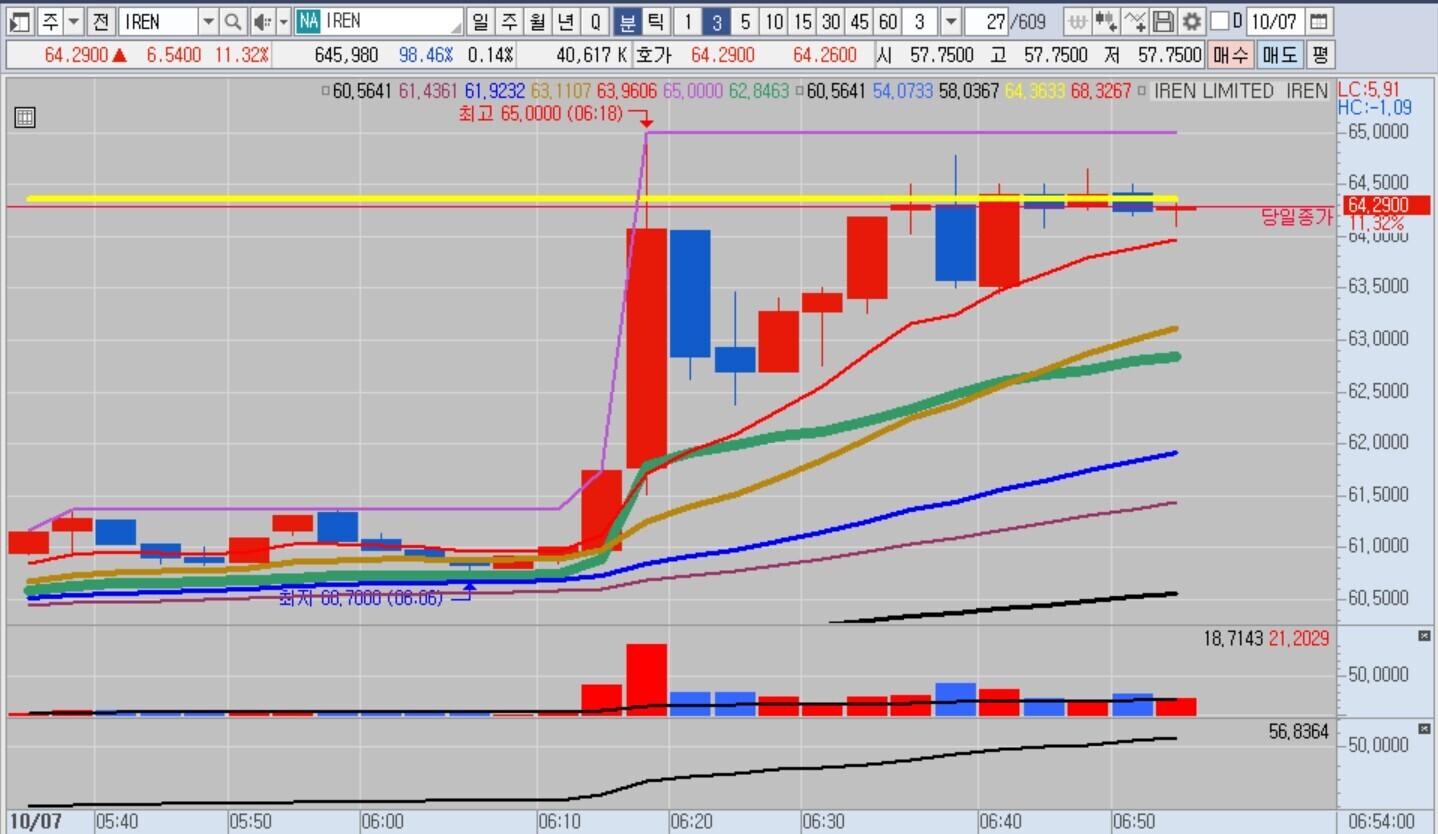
Task: Click the magnifier stock search icon
Action: coord(232,21)
